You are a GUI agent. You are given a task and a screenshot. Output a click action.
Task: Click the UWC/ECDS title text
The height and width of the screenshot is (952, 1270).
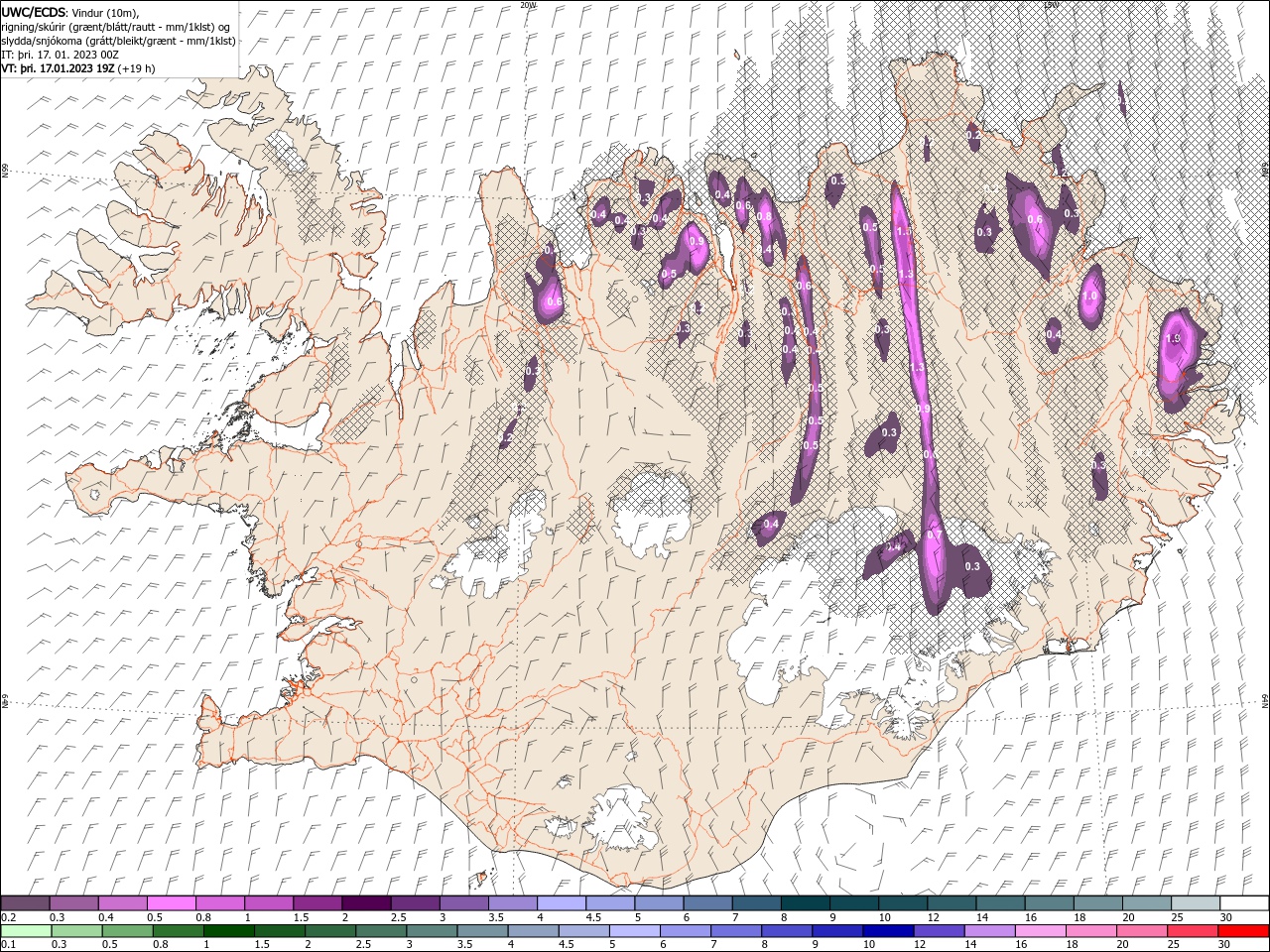click(x=34, y=11)
